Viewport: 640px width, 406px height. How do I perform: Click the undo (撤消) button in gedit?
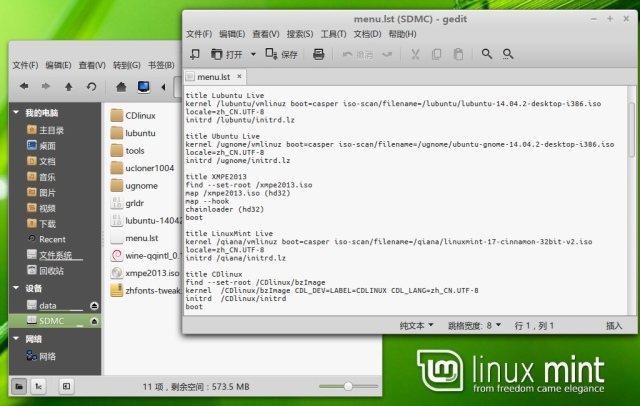[x=358, y=54]
